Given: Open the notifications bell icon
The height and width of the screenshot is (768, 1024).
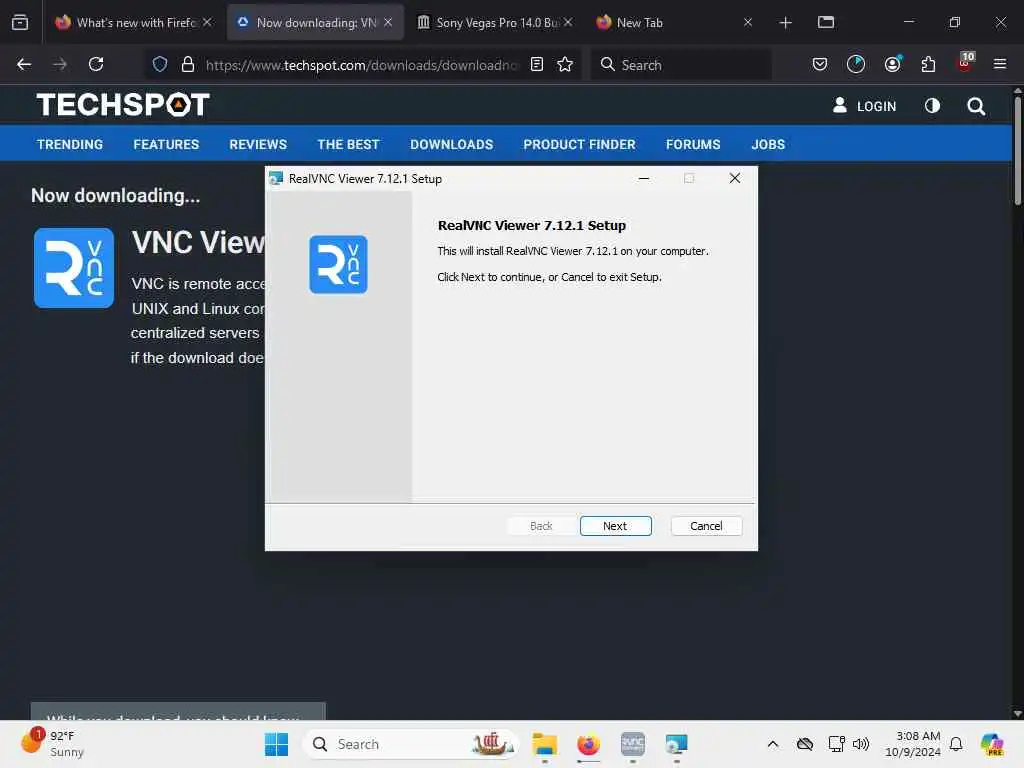Looking at the screenshot, I should (956, 744).
